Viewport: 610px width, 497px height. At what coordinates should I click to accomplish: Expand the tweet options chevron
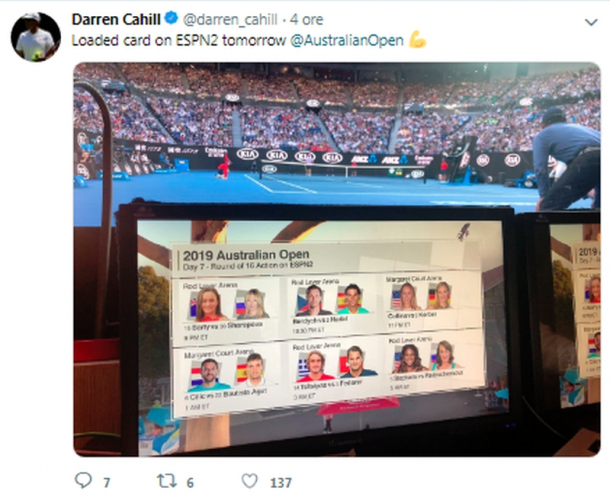[591, 22]
